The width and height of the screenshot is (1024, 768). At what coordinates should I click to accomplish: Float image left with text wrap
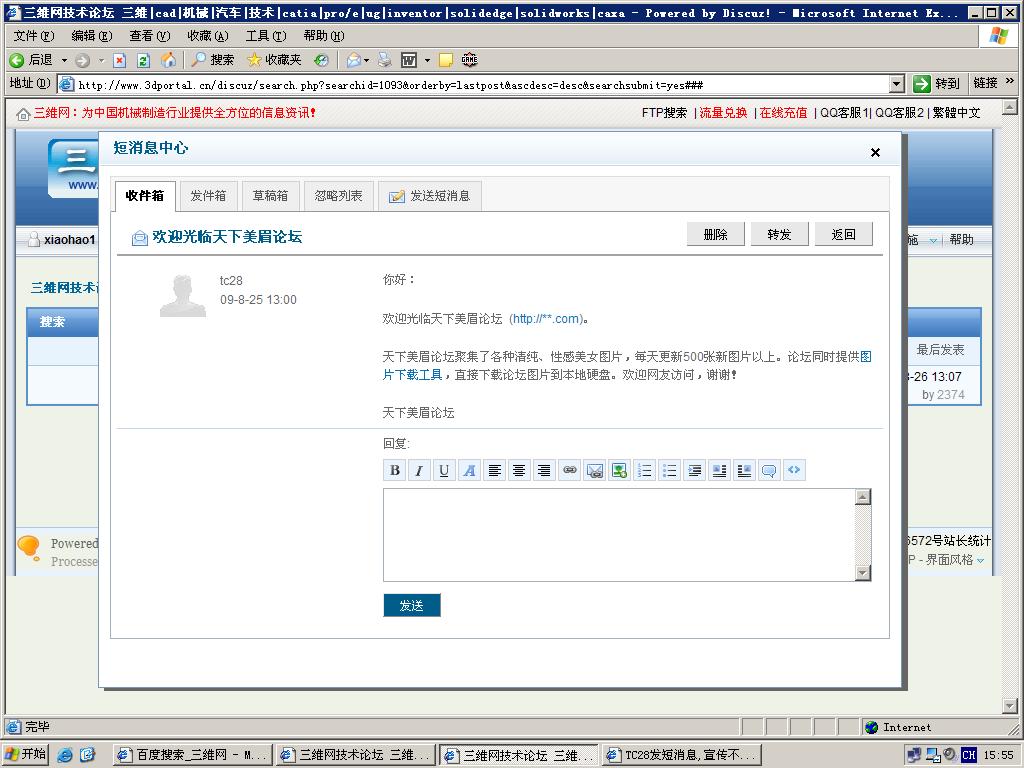(719, 470)
